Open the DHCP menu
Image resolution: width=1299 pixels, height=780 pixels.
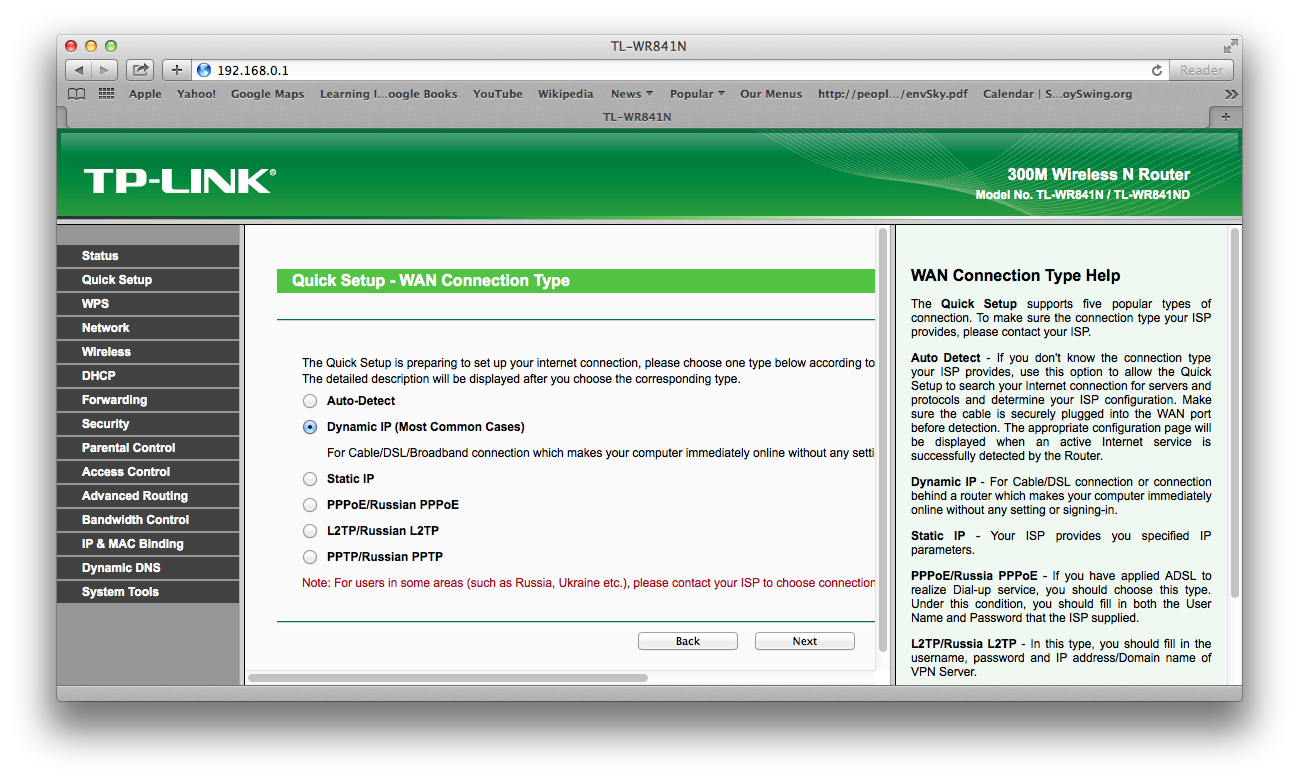click(148, 376)
